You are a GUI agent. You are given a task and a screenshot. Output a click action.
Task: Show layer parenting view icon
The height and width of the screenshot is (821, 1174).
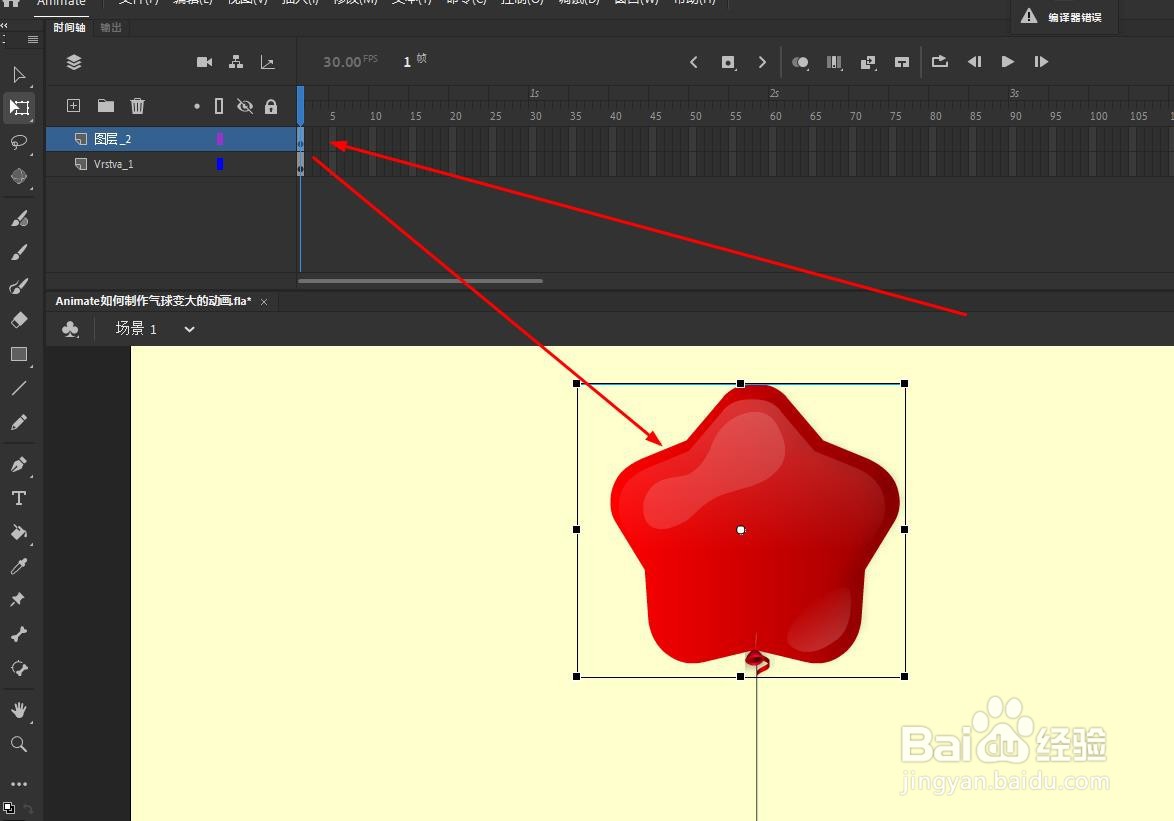click(x=236, y=62)
